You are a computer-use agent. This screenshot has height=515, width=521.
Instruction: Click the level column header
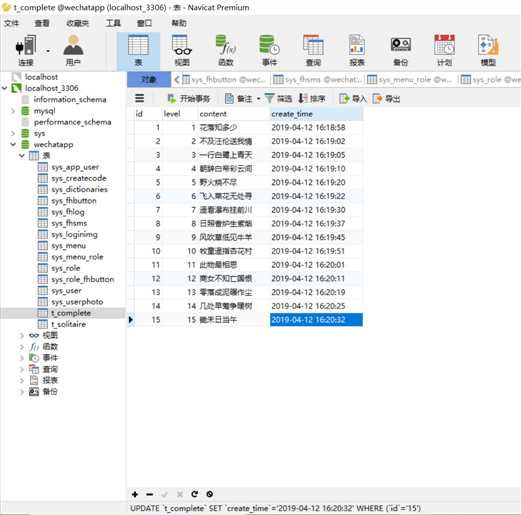[180, 114]
